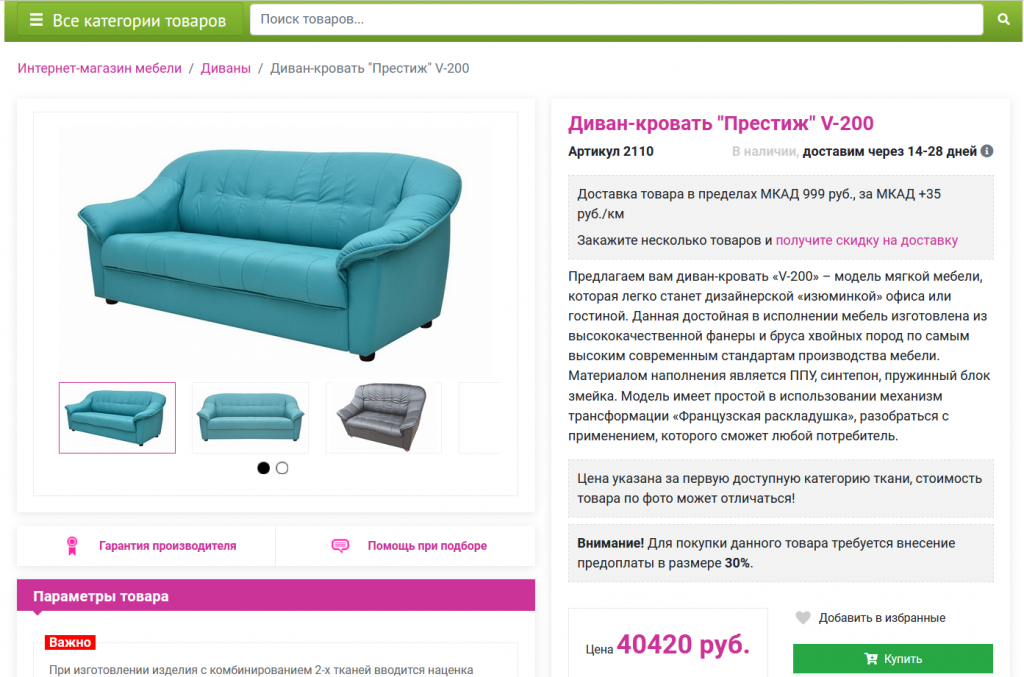Select the first carousel dot
The image size is (1024, 677).
coord(263,468)
